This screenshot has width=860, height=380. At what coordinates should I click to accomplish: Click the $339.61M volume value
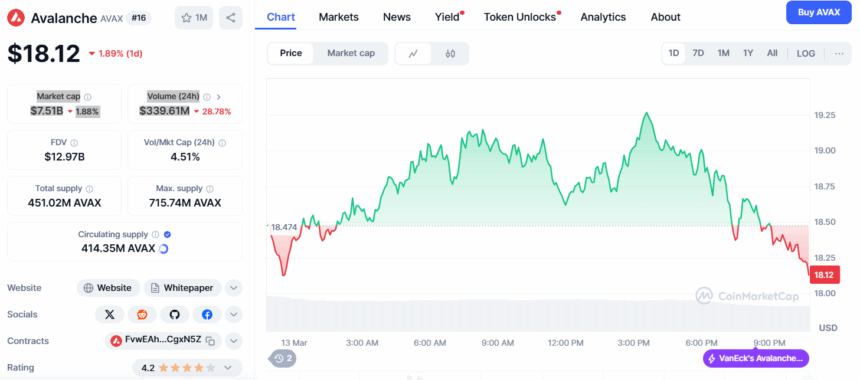[164, 111]
